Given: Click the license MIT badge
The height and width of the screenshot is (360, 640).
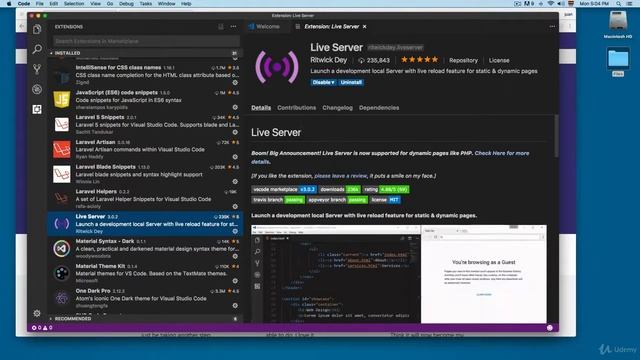Looking at the screenshot, I should tap(385, 200).
